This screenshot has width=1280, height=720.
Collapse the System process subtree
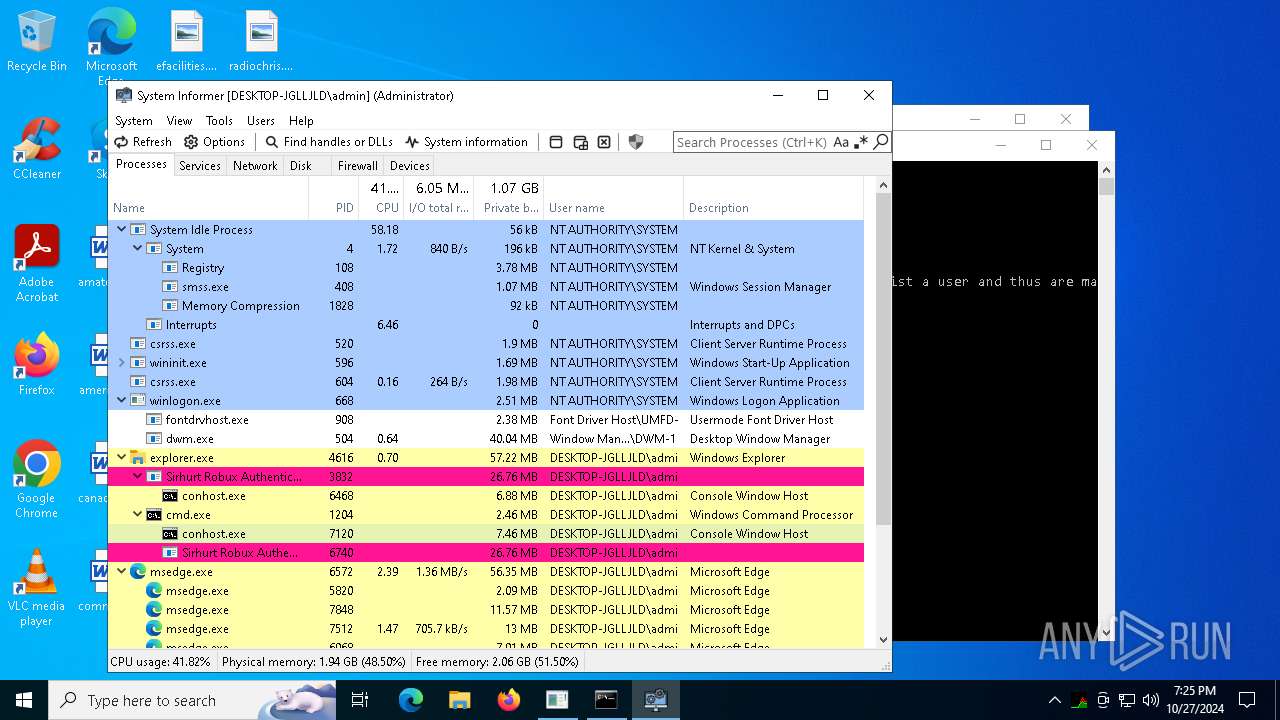138,248
